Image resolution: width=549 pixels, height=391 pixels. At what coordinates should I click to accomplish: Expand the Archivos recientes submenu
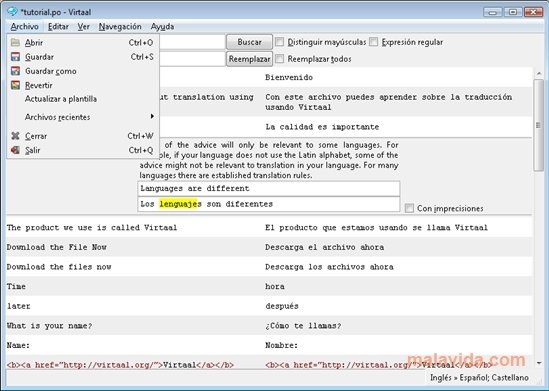[83, 117]
